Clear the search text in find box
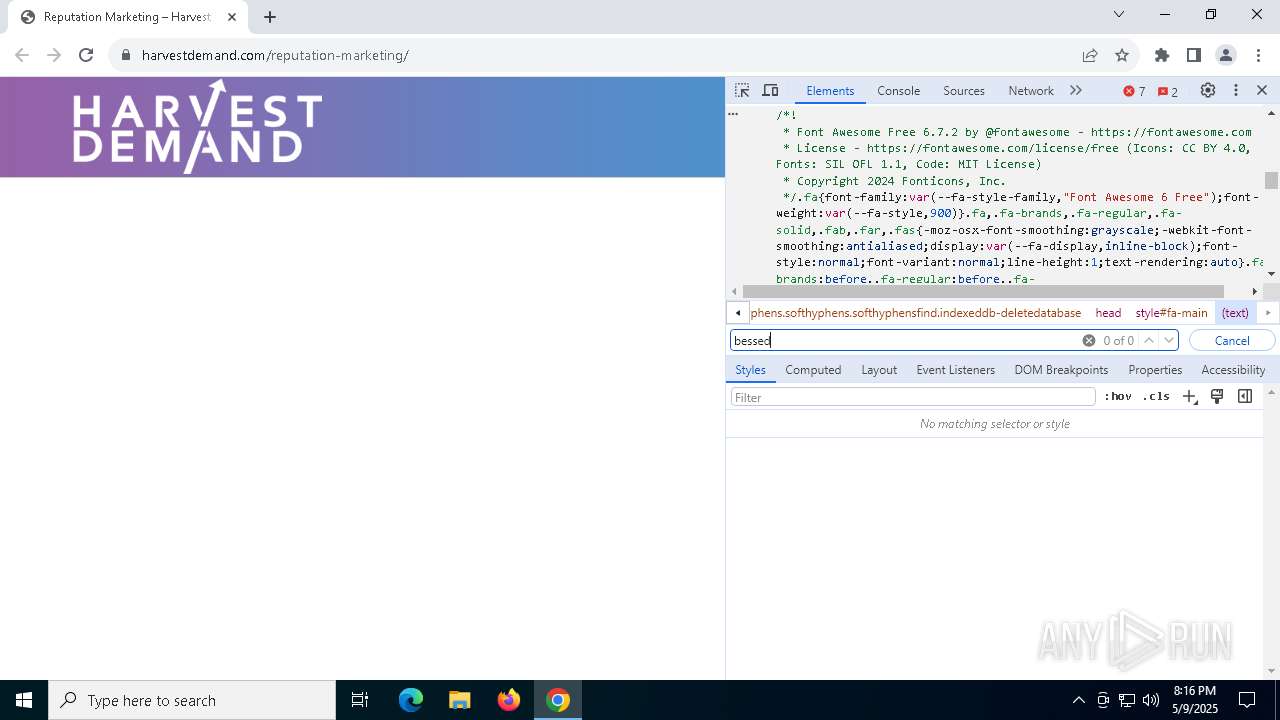Viewport: 1280px width, 720px height. pos(1089,340)
